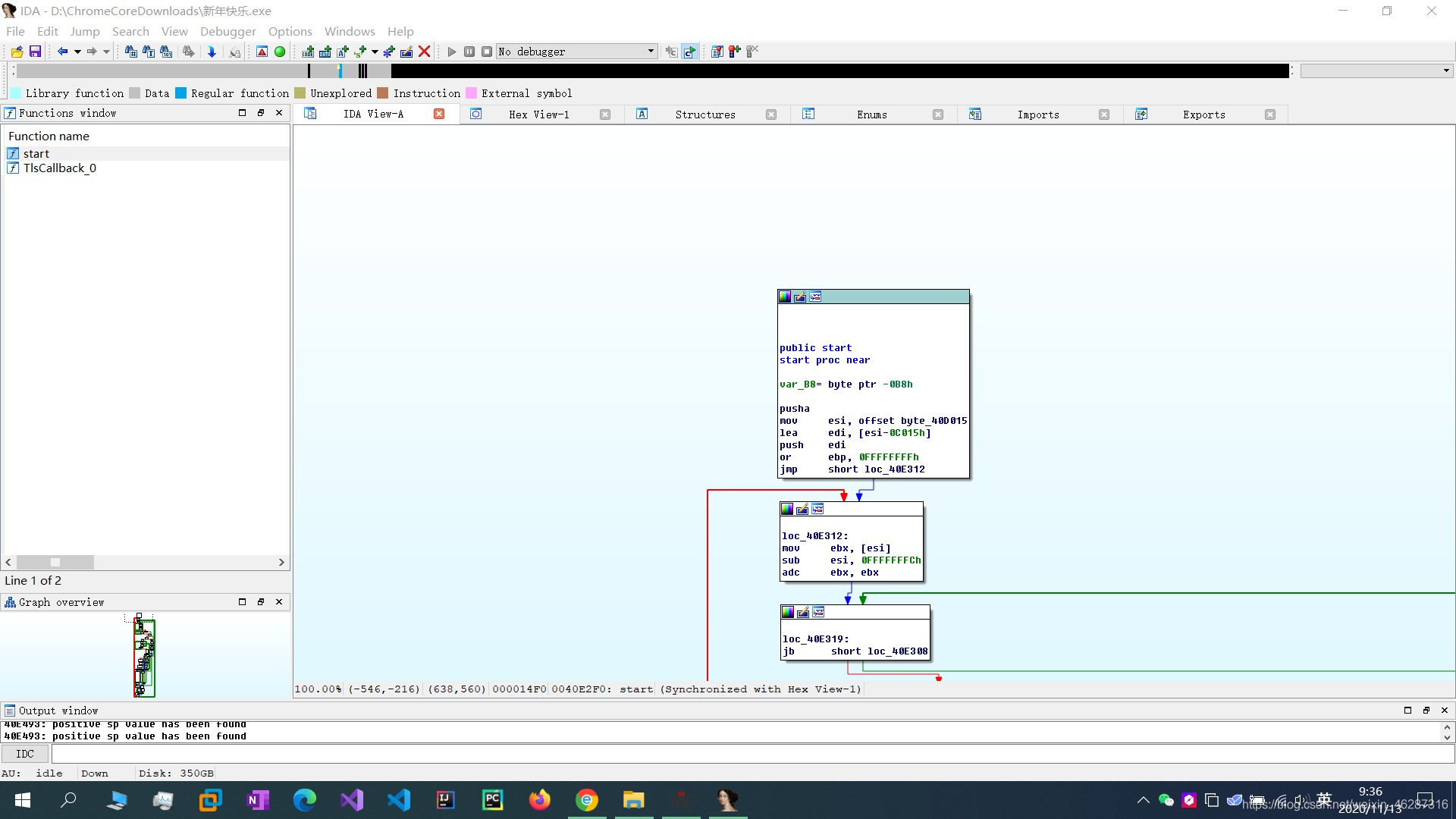The image size is (1456, 819).
Task: Close the IDA View-A tab
Action: pos(439,114)
